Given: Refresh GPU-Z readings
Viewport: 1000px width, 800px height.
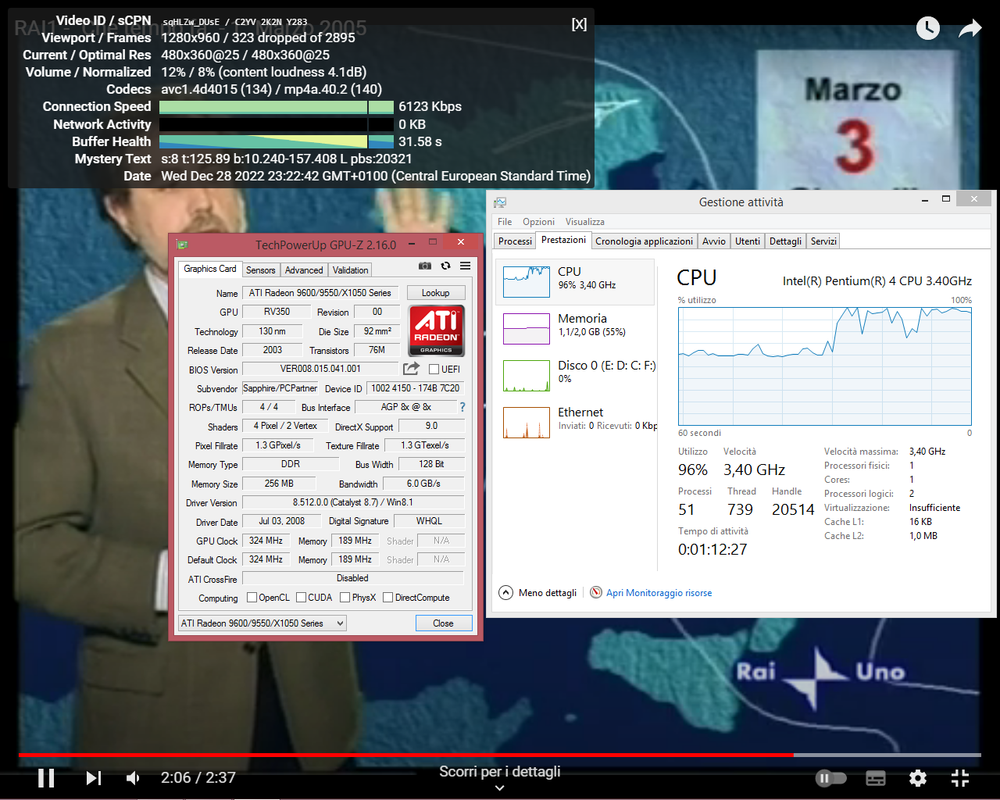Looking at the screenshot, I should click(445, 265).
